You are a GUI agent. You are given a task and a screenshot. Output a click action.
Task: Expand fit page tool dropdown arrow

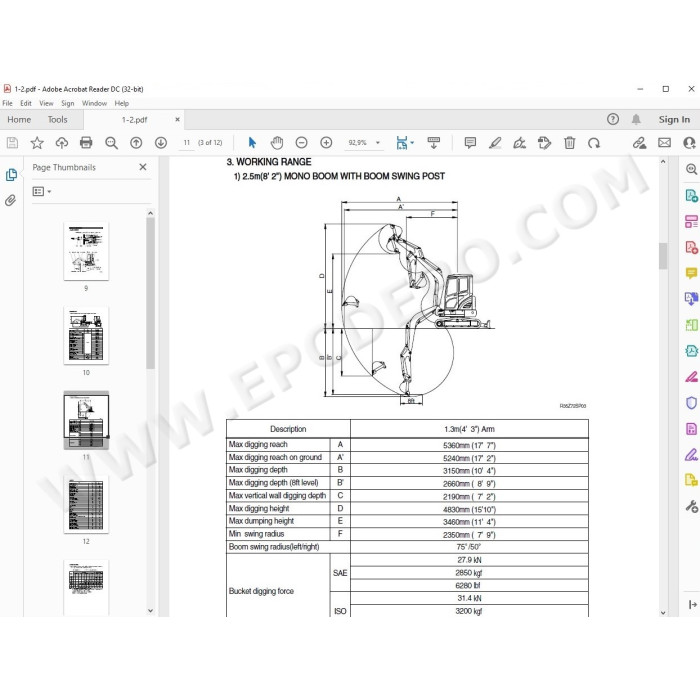(412, 143)
